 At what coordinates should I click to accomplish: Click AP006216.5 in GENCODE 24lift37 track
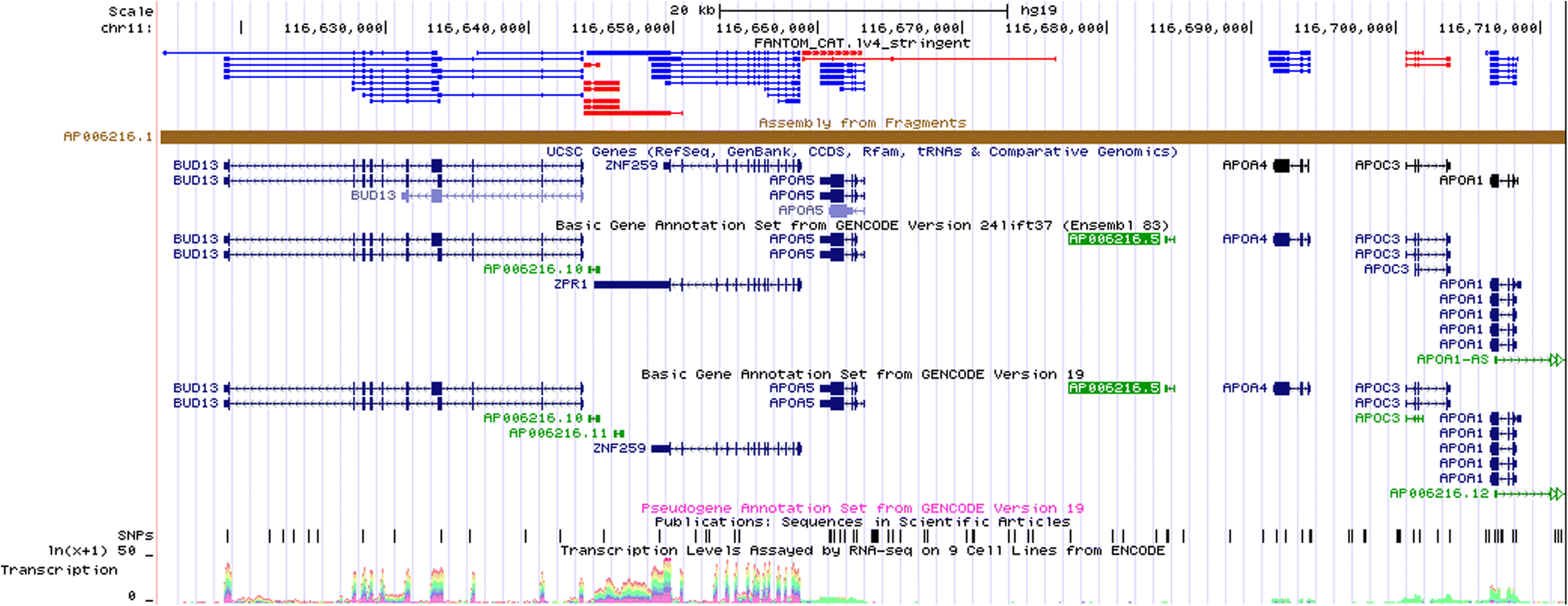[1114, 239]
